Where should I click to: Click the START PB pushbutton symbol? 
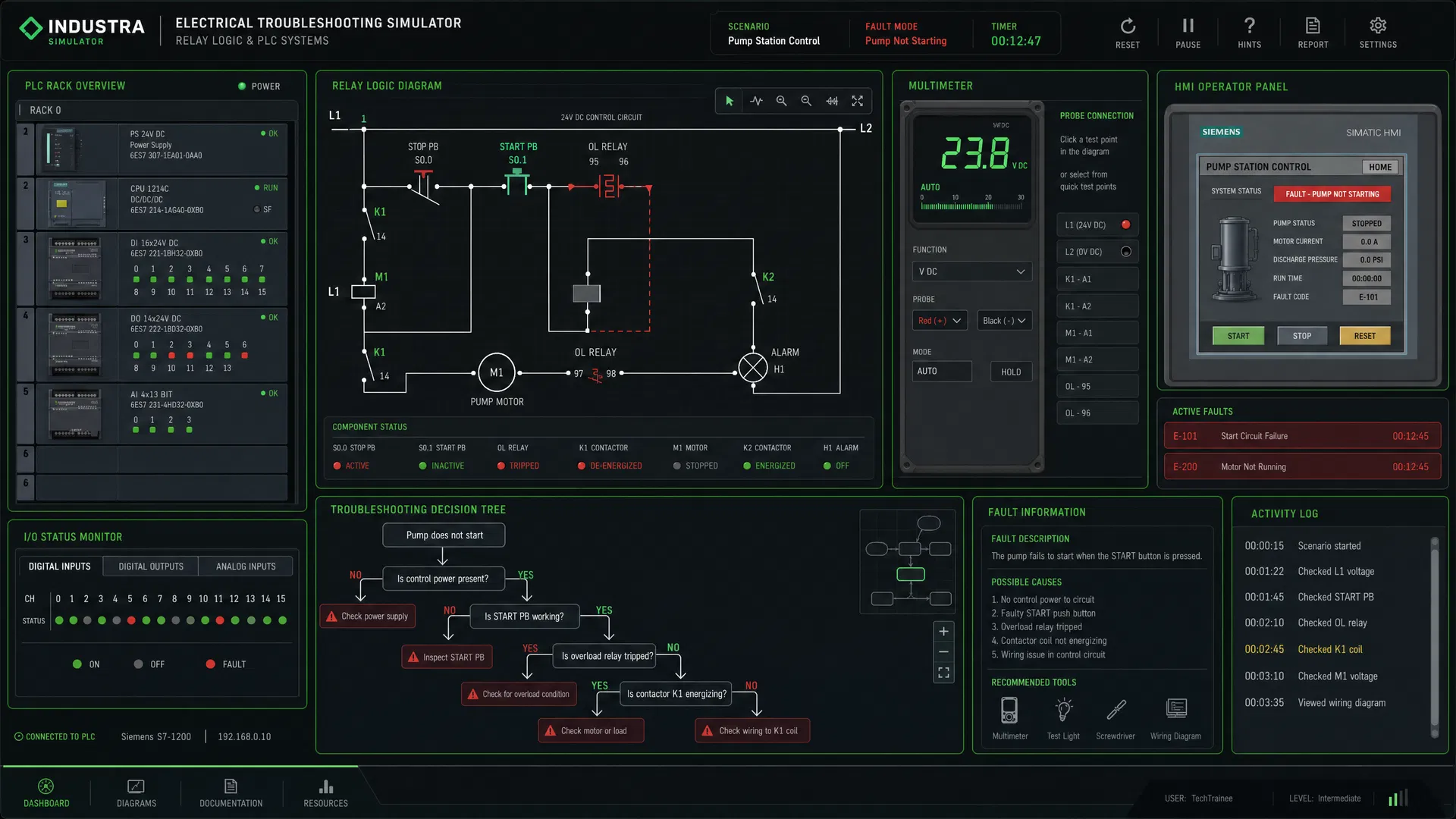click(517, 180)
